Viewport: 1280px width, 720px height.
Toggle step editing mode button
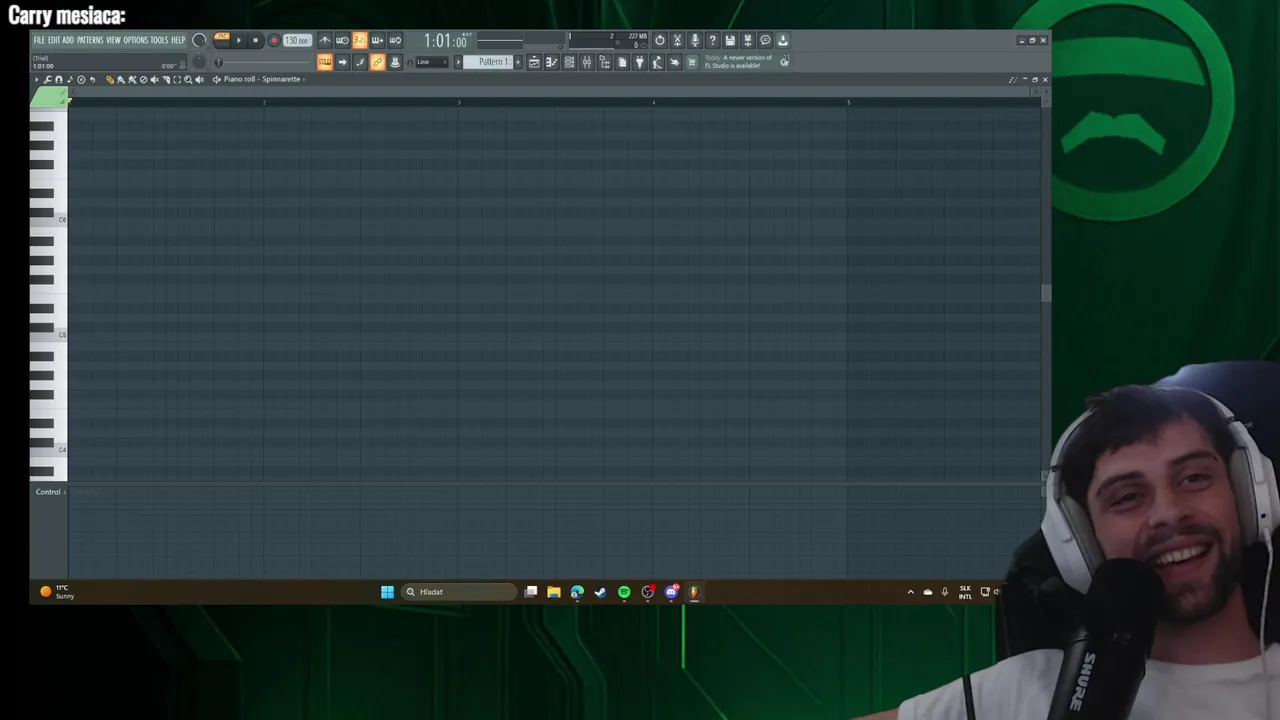click(x=360, y=62)
